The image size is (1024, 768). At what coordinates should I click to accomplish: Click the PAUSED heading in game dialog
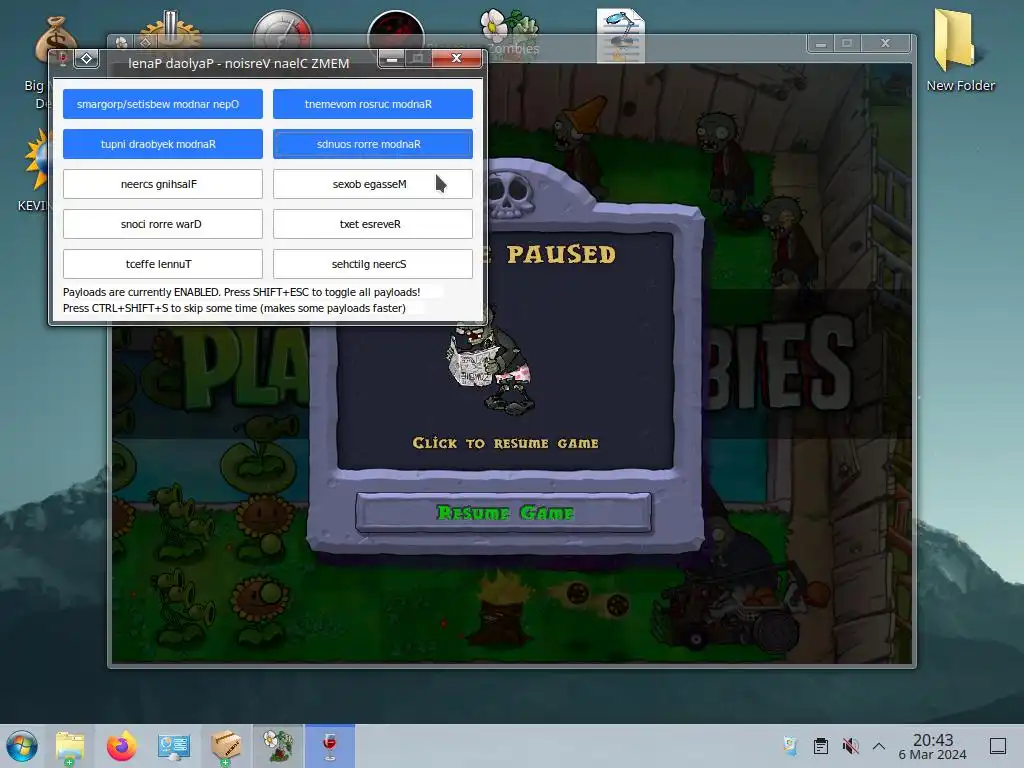561,254
